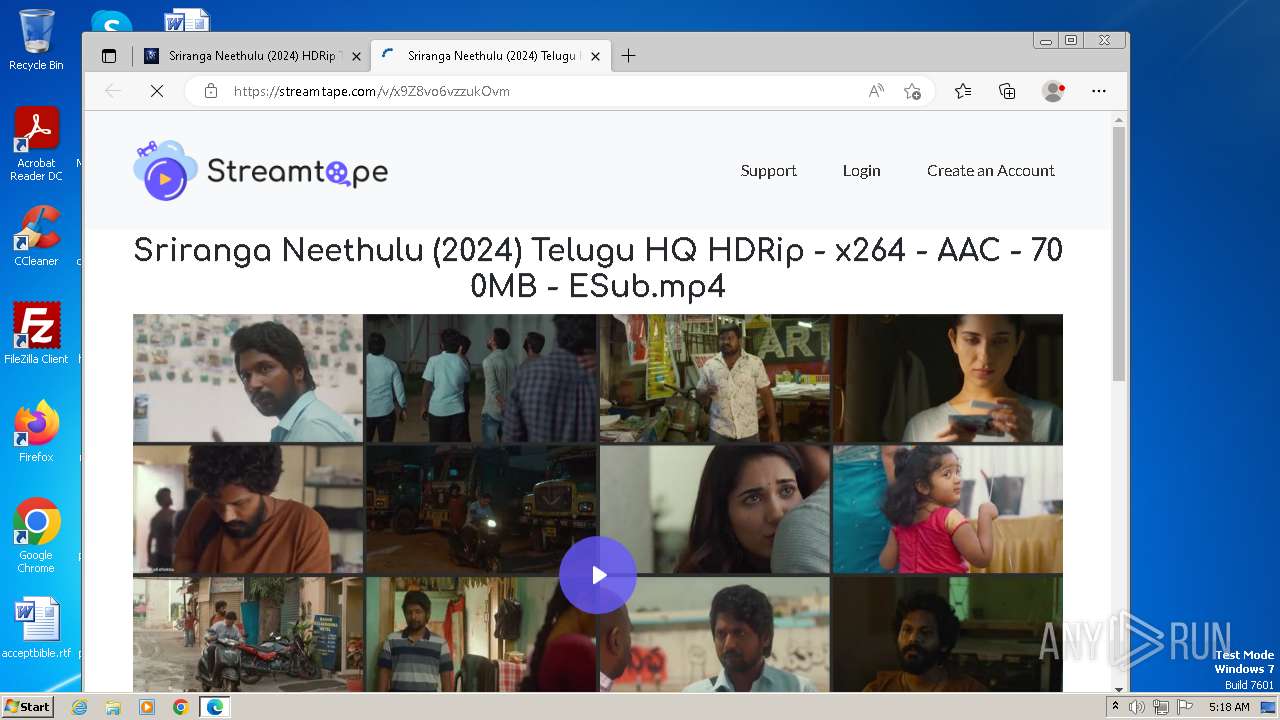The image size is (1280, 720).
Task: Launch FileZilla Client shortcut
Action: click(x=36, y=334)
